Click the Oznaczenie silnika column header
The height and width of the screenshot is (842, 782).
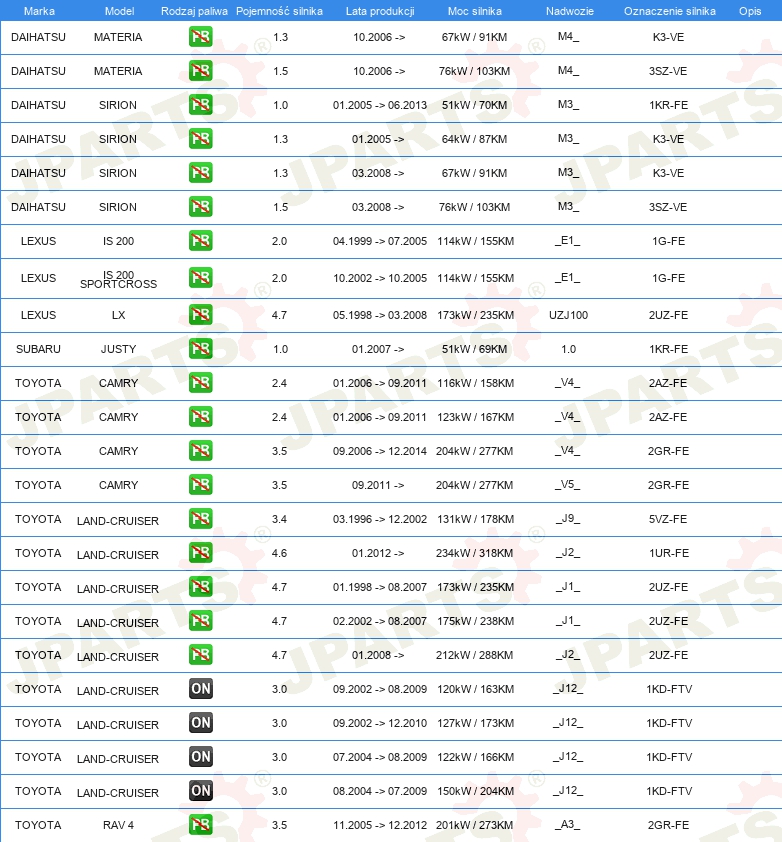[670, 11]
